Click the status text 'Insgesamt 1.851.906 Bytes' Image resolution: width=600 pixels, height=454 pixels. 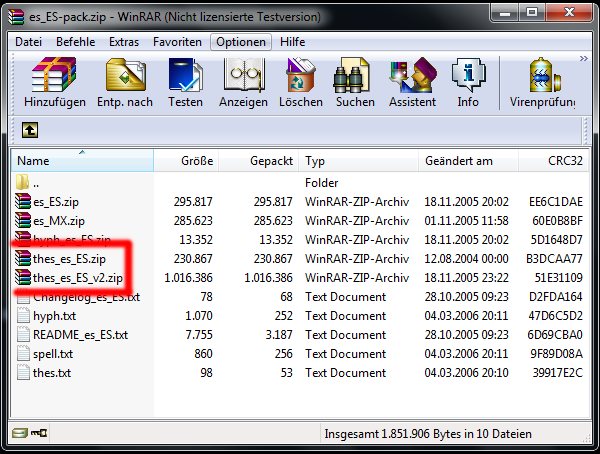click(x=392, y=434)
